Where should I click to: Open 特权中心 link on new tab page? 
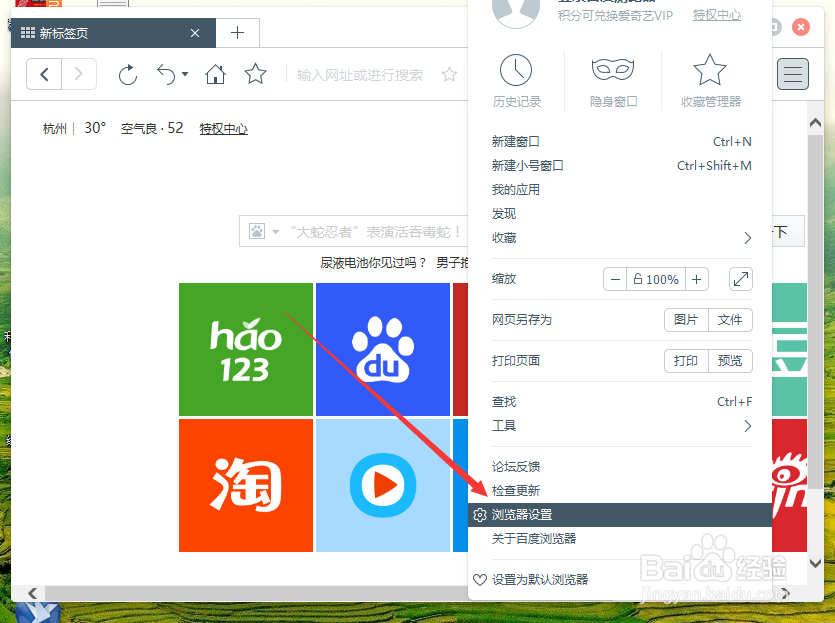pos(224,129)
